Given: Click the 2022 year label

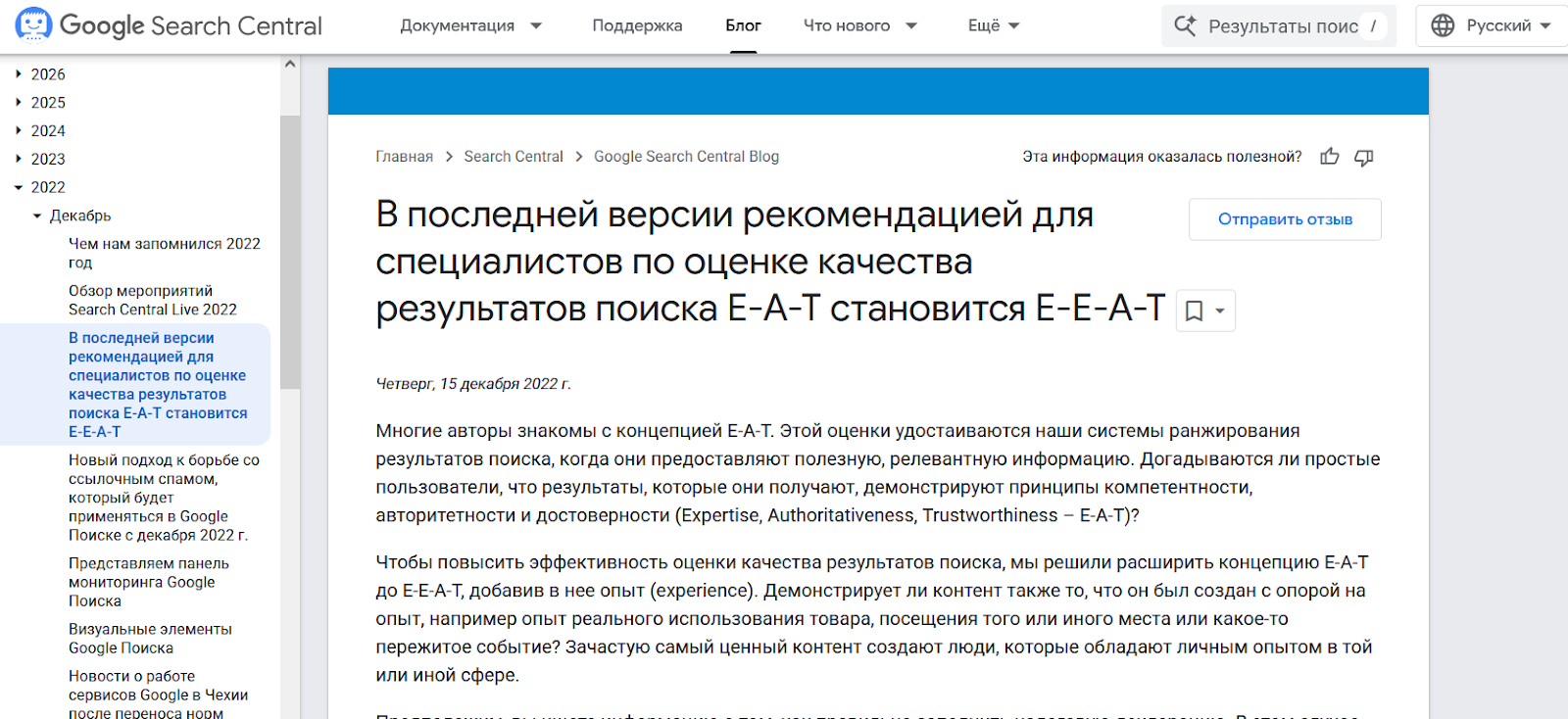Looking at the screenshot, I should pos(48,187).
